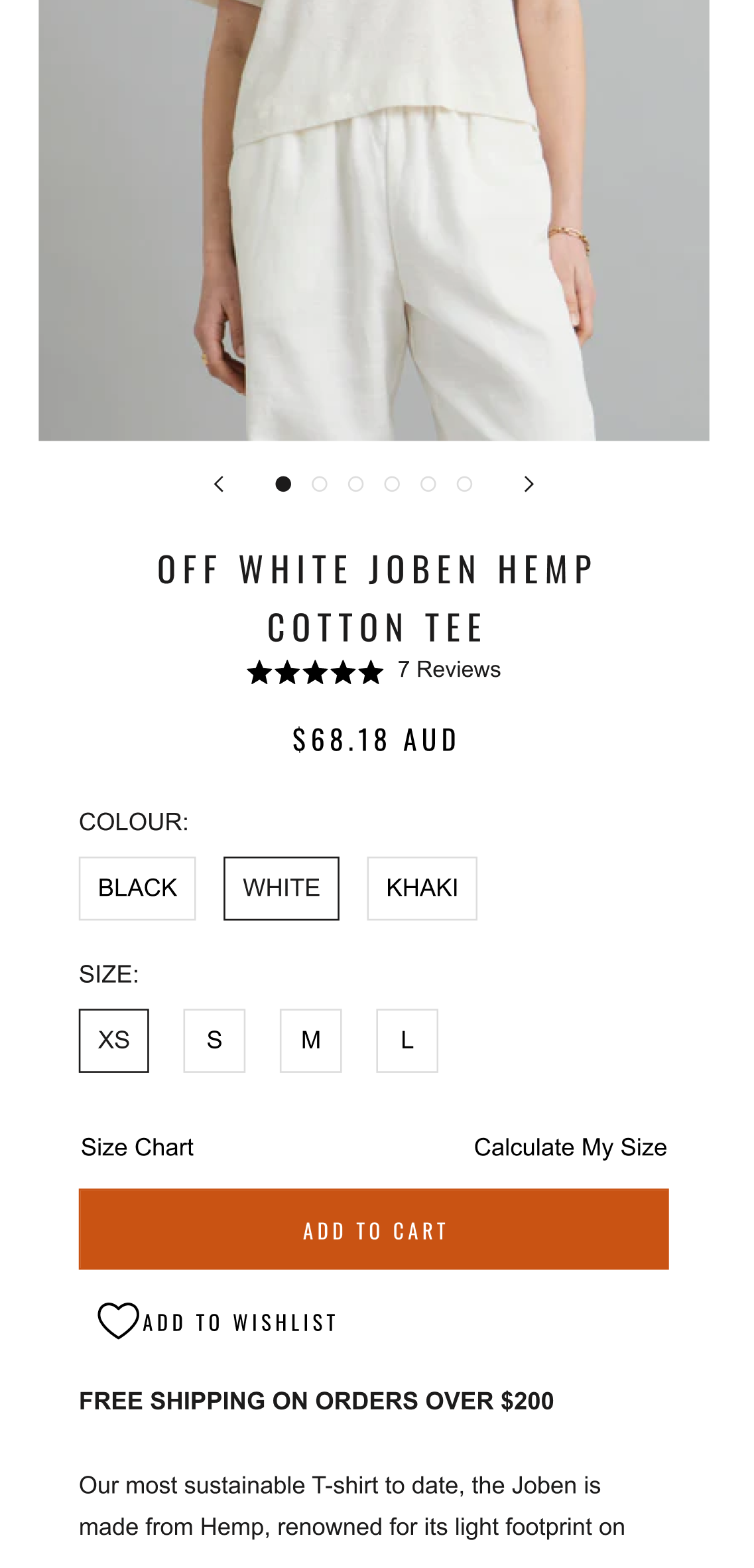754x1568 pixels.
Task: Jump to the fourth carousel dot
Action: tap(392, 484)
